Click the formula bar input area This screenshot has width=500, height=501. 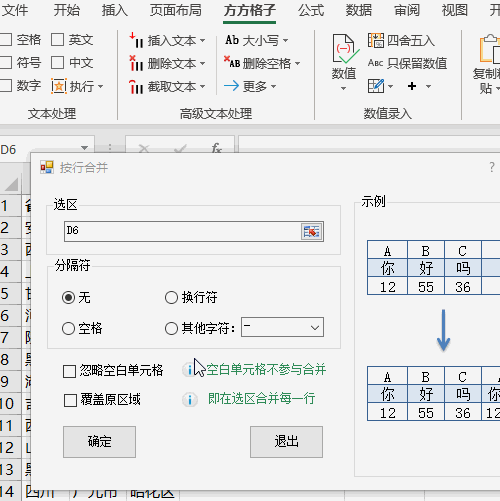coord(369,144)
